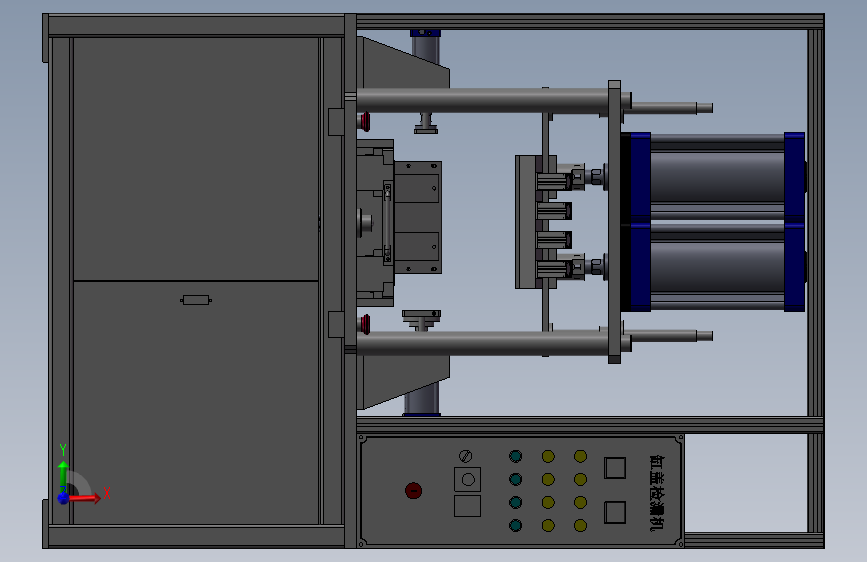Viewport: 867px width, 562px height.
Task: Click the 缸盖检漏机 label on control panel
Action: (x=657, y=493)
